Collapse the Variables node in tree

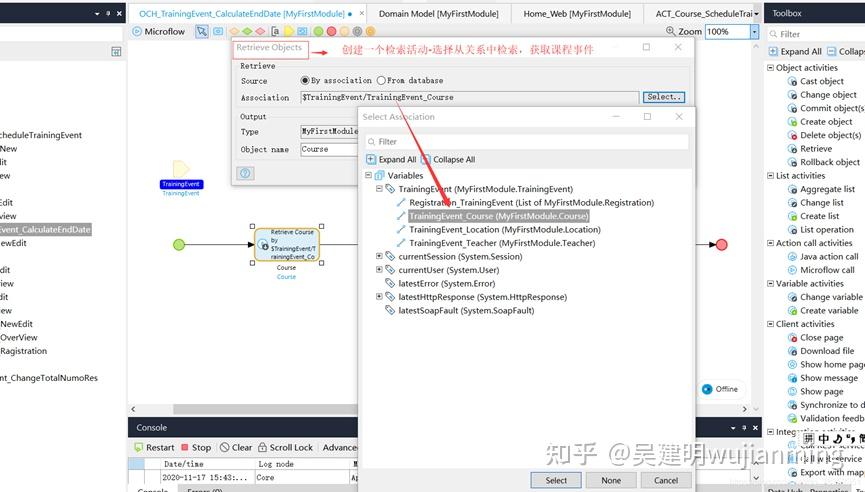point(369,175)
